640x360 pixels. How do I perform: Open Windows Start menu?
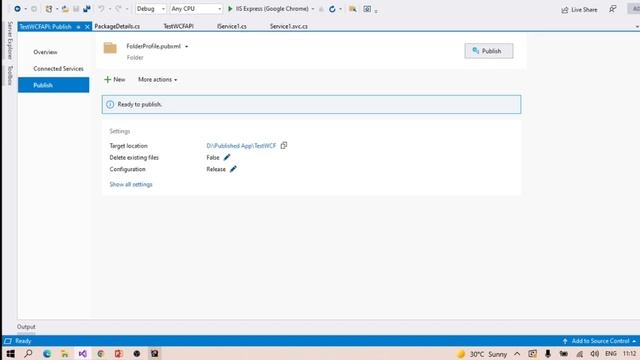11,353
